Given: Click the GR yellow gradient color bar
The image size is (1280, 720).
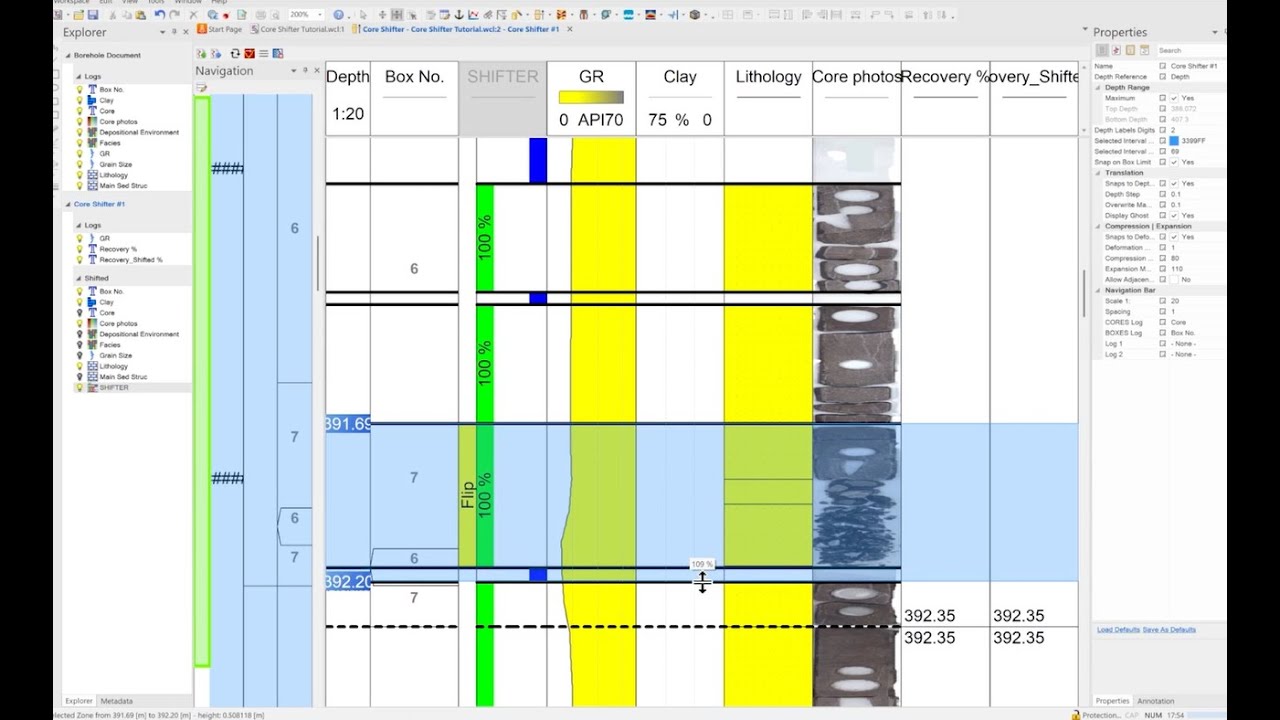Looking at the screenshot, I should click(x=591, y=98).
